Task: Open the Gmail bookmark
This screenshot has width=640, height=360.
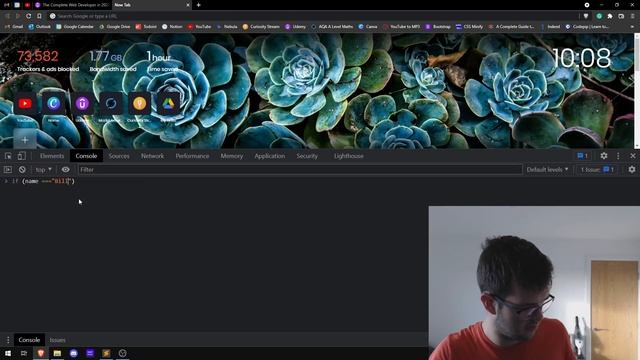Action: pyautogui.click(x=14, y=27)
